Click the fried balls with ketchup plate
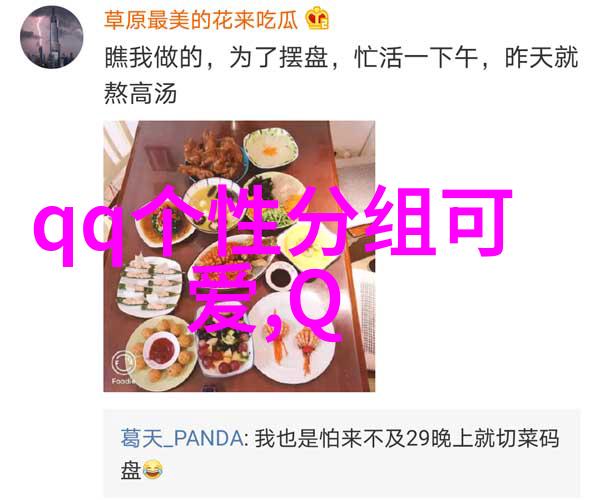The image size is (600, 500). [x=162, y=350]
